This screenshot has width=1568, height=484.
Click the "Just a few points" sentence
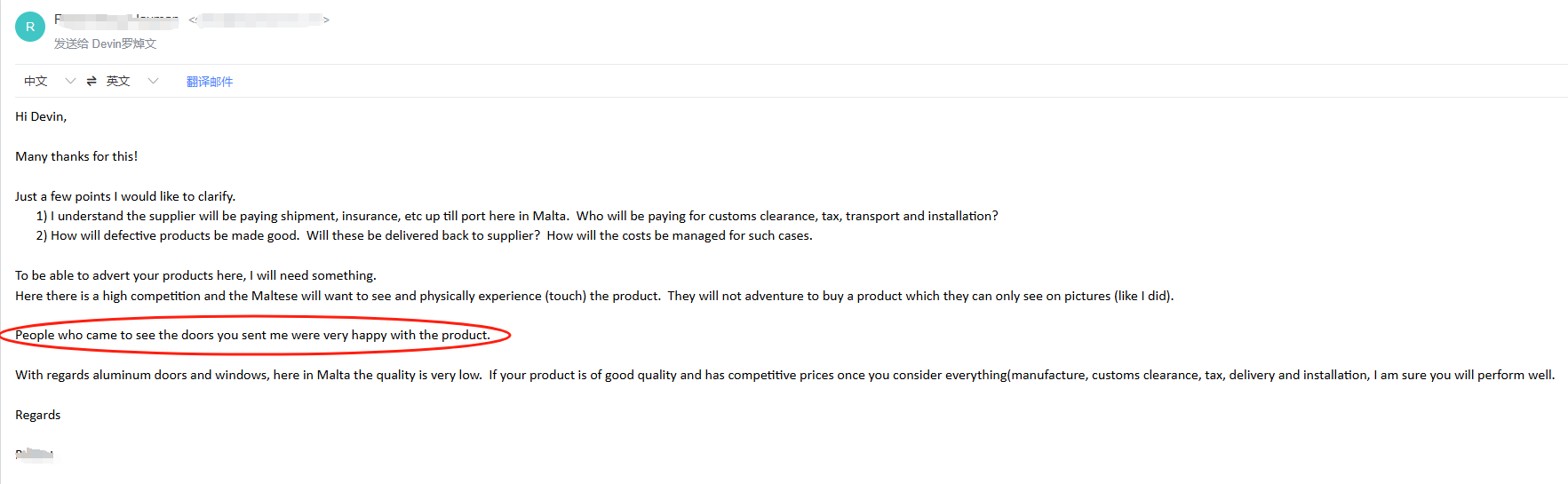(125, 196)
